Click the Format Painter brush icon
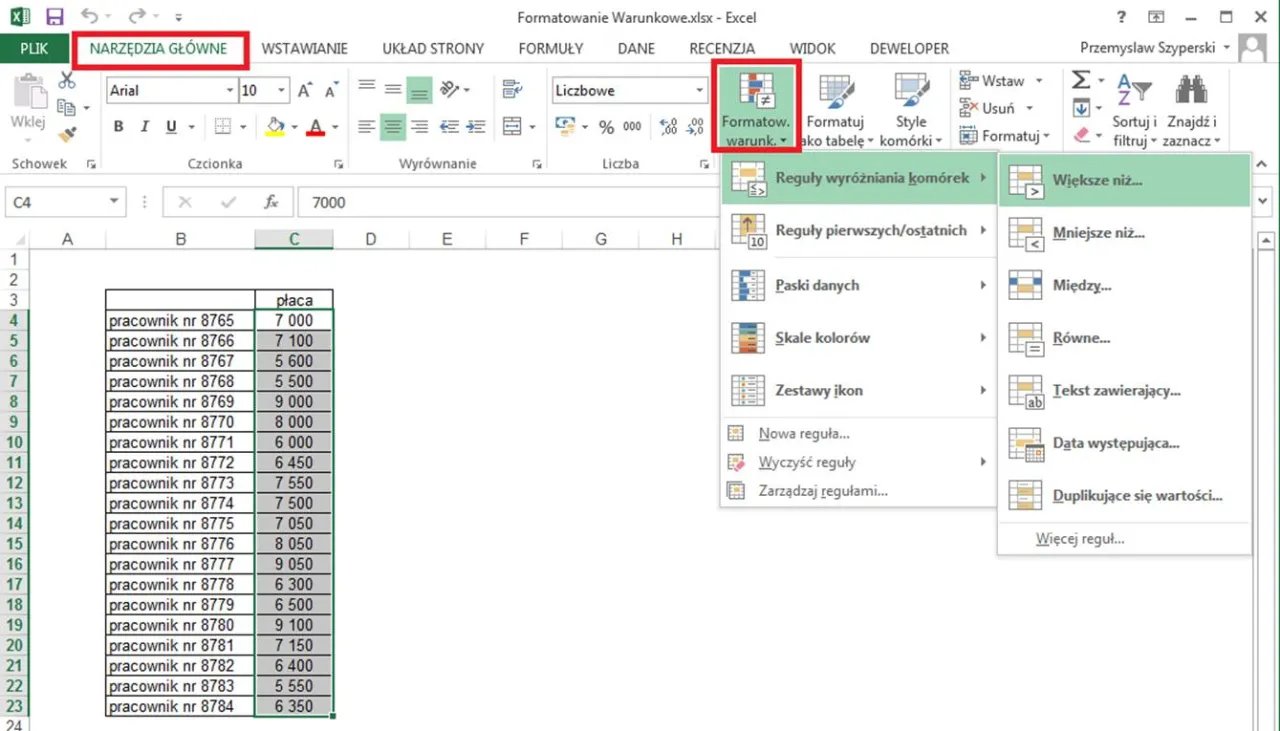This screenshot has width=1280, height=731. 67,134
